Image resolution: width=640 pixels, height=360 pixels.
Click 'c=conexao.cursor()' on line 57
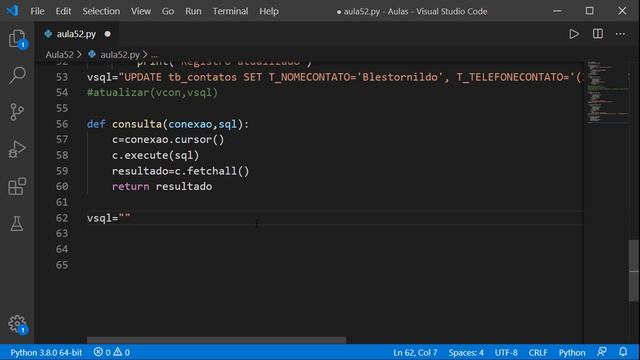tap(168, 140)
